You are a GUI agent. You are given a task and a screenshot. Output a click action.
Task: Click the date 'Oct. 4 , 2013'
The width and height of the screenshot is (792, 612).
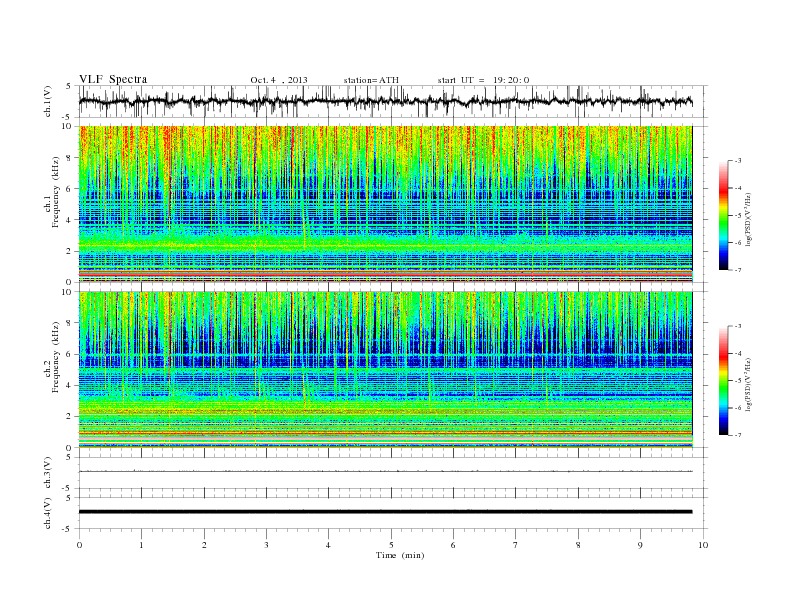click(279, 80)
